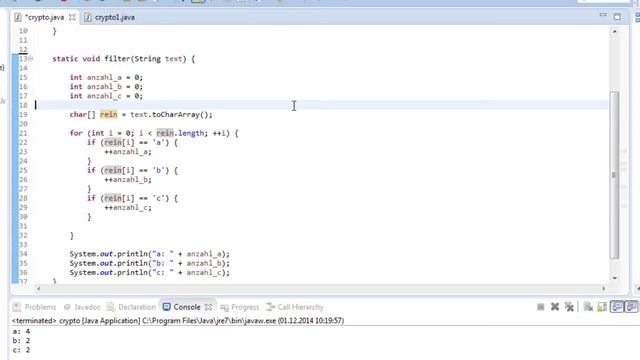The image size is (640, 360).
Task: Click the "if (rein[i] == 'b')" condition
Action: [x=132, y=170]
